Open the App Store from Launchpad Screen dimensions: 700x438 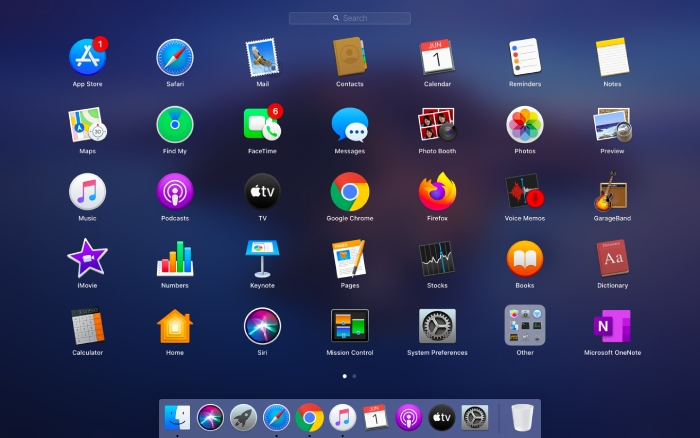(88, 57)
